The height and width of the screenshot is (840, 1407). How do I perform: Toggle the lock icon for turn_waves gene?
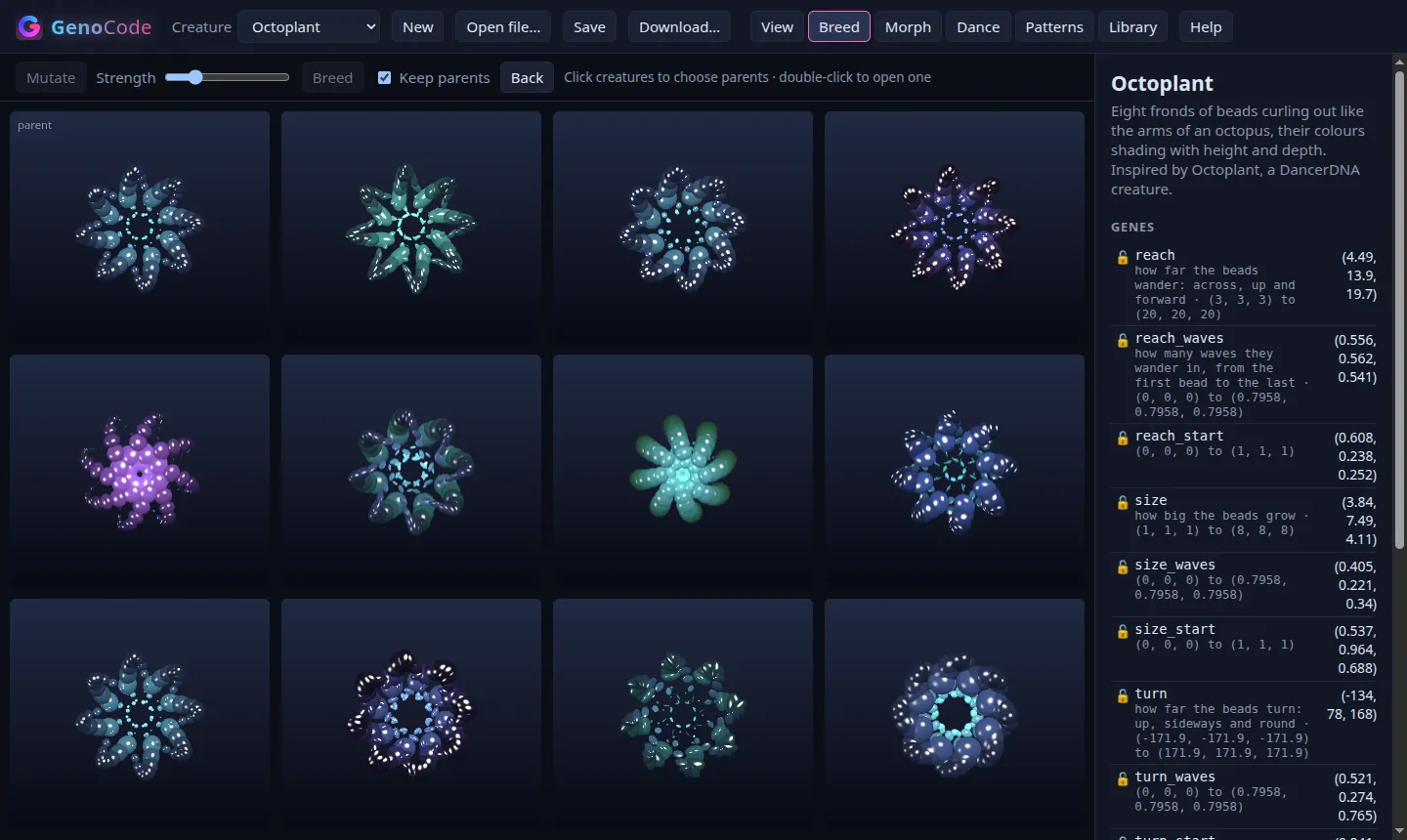[x=1123, y=778]
